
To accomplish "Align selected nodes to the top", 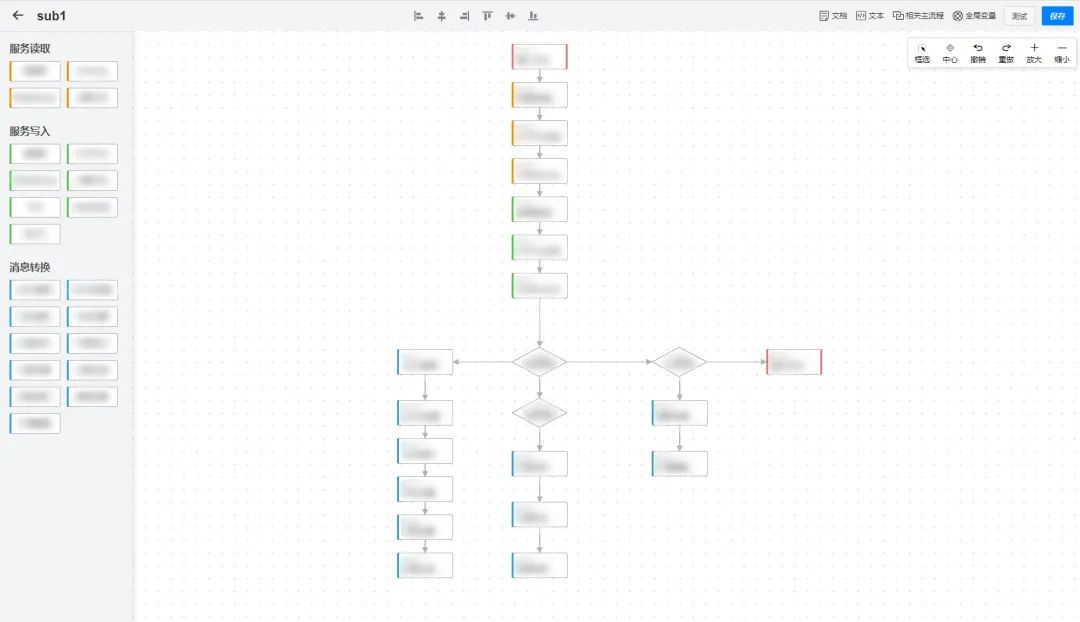I will click(488, 16).
